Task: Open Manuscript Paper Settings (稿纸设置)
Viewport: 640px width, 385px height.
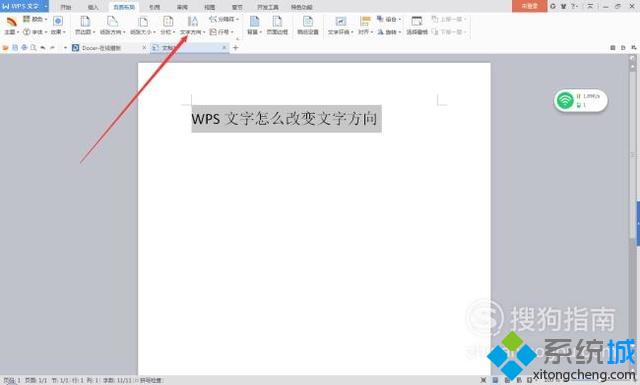Action: click(308, 25)
